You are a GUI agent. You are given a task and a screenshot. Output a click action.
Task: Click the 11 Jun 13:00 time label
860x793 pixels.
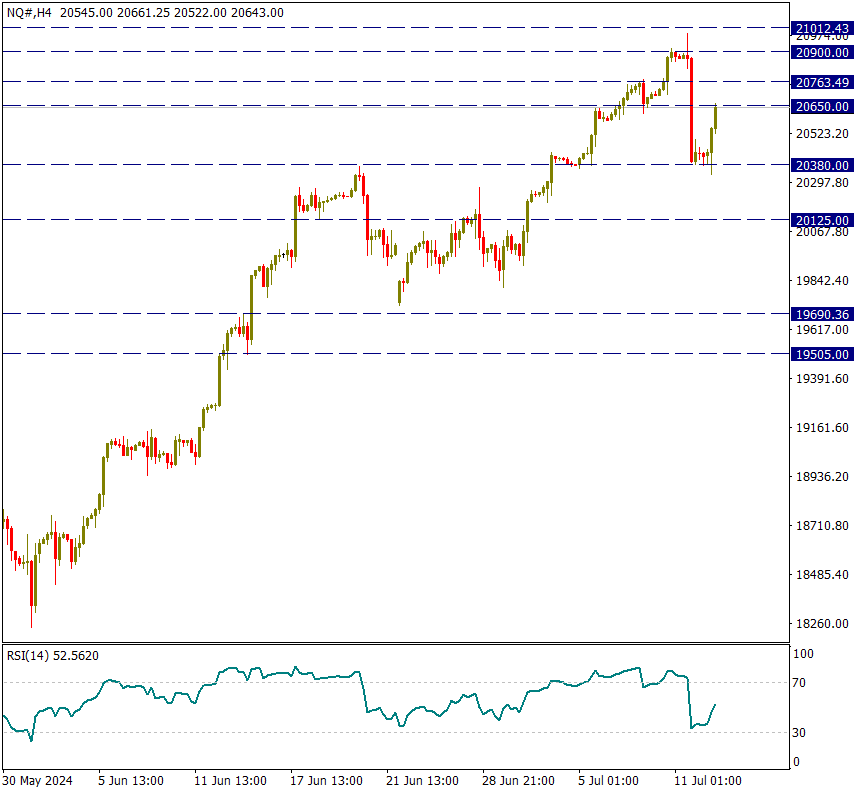(230, 780)
